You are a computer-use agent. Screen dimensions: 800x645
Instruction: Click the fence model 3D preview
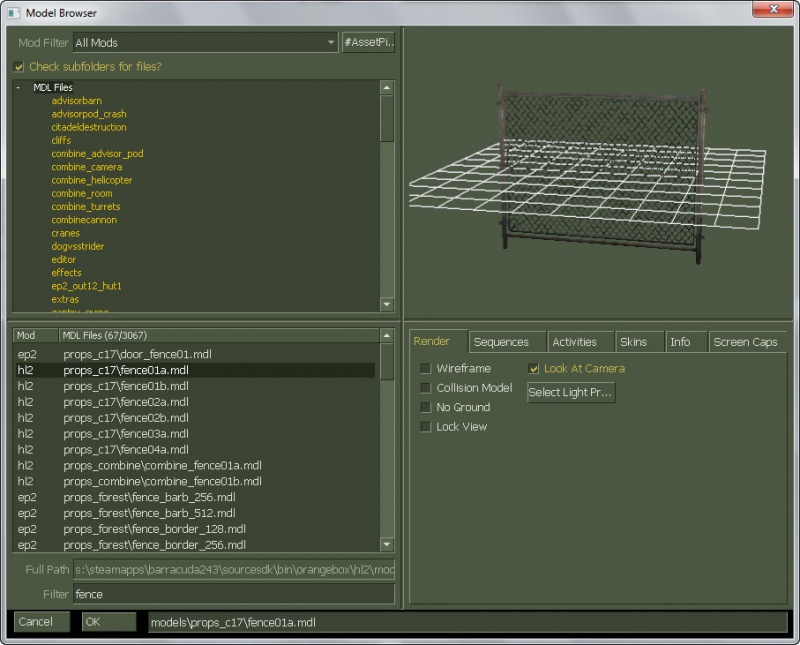(602, 173)
